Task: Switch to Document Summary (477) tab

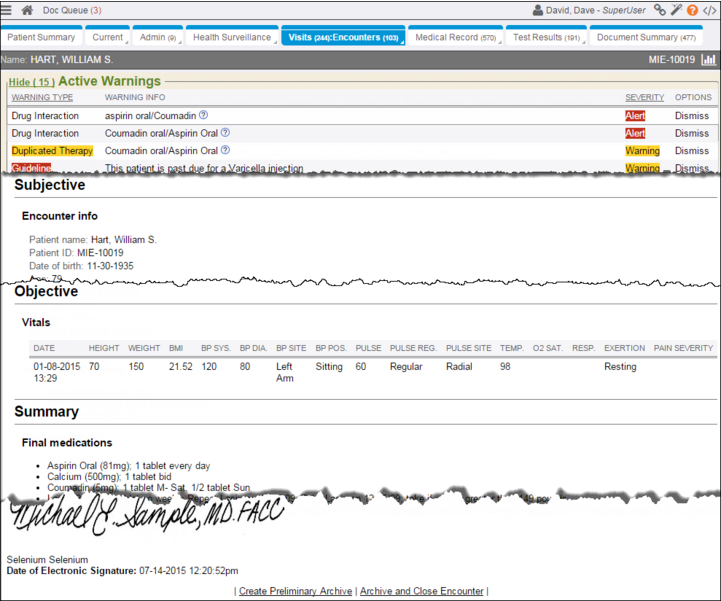Action: [646, 37]
